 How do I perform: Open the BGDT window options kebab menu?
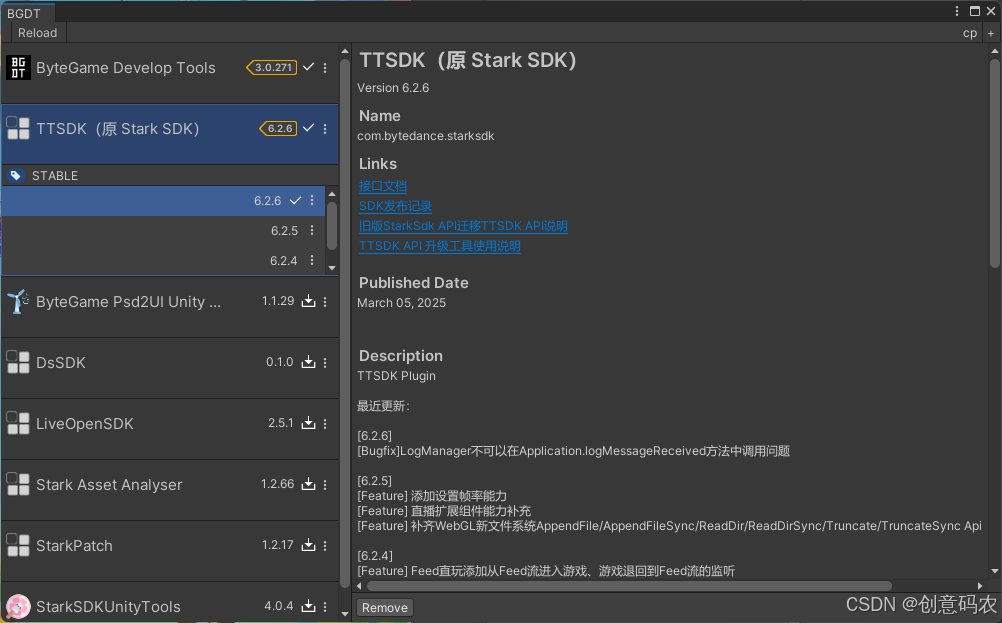(957, 11)
